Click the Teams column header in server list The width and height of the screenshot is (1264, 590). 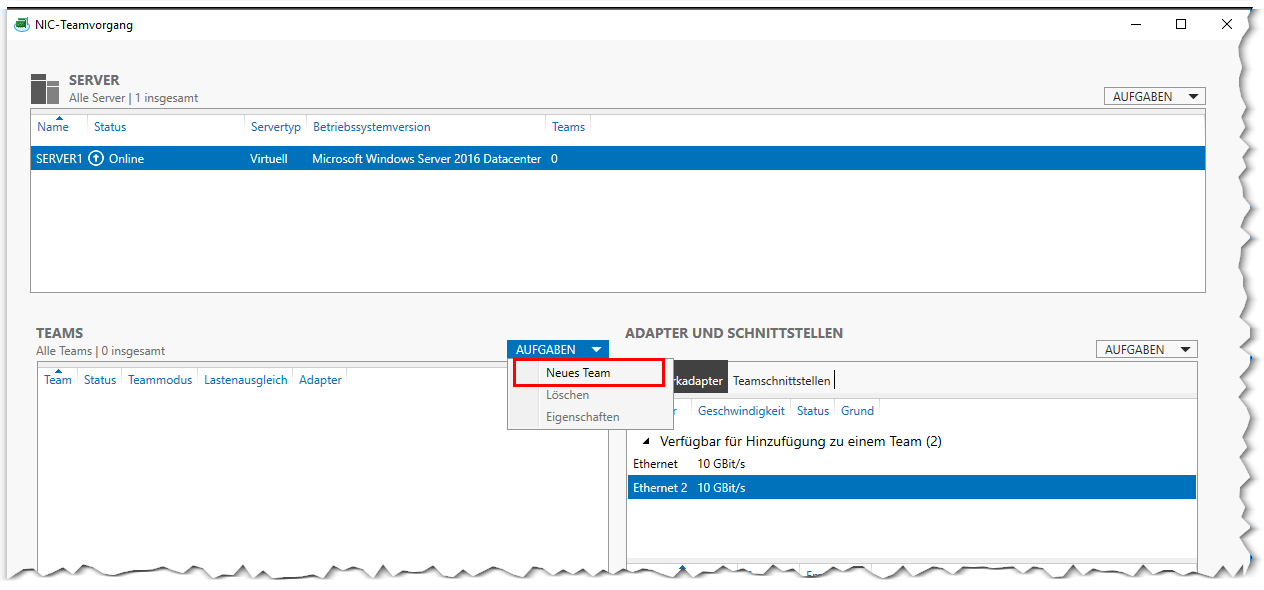[568, 127]
